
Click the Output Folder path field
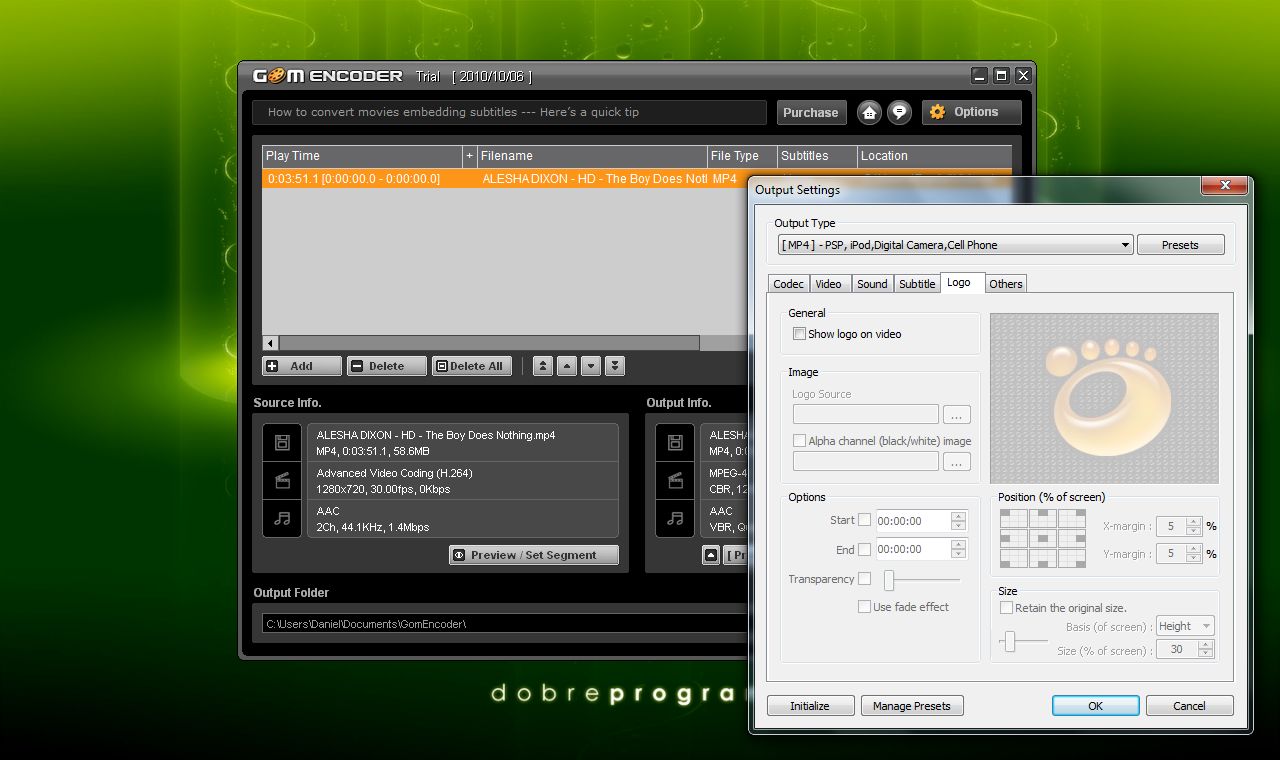(x=506, y=624)
